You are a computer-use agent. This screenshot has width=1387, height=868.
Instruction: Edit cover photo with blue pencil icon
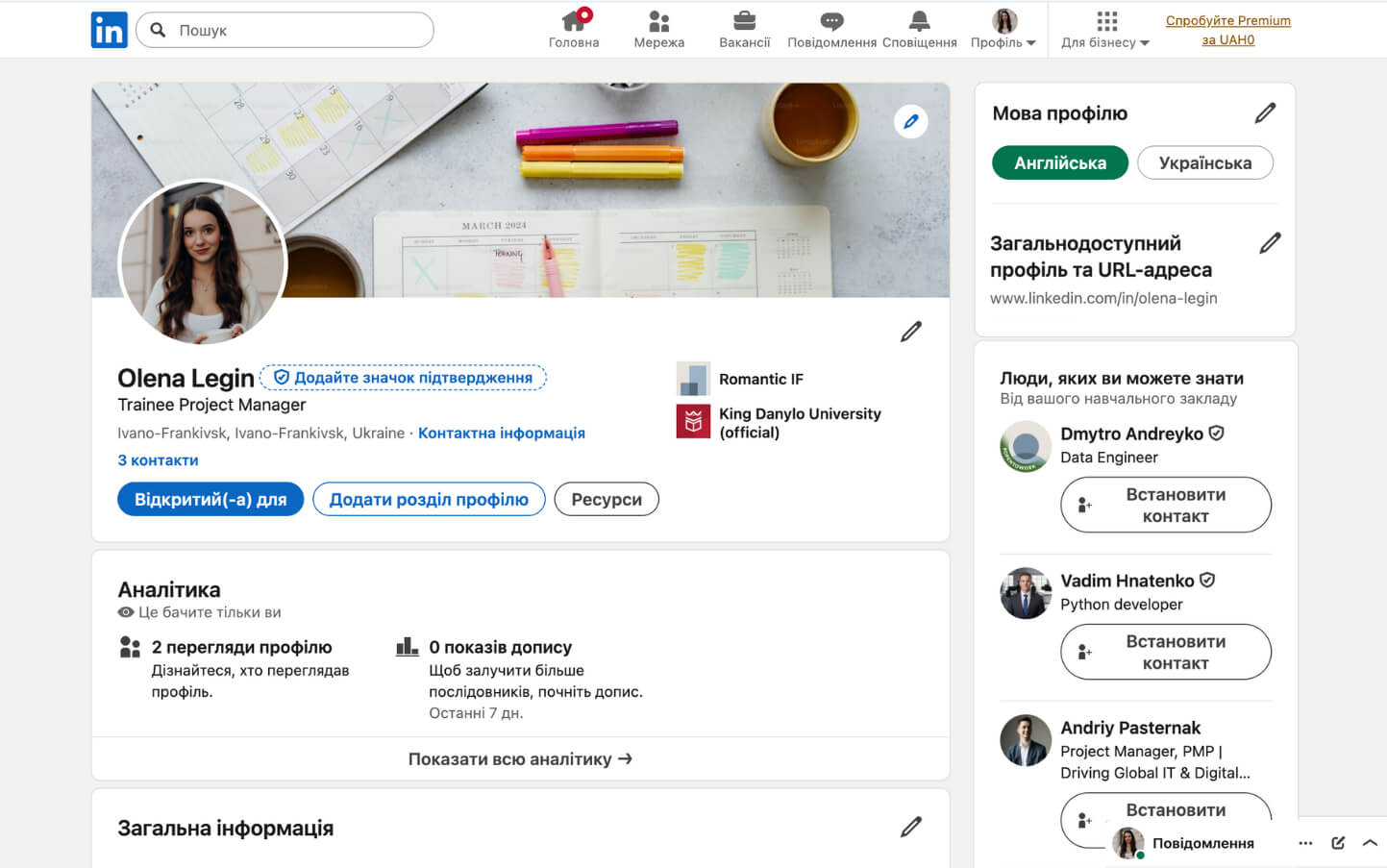coord(910,122)
